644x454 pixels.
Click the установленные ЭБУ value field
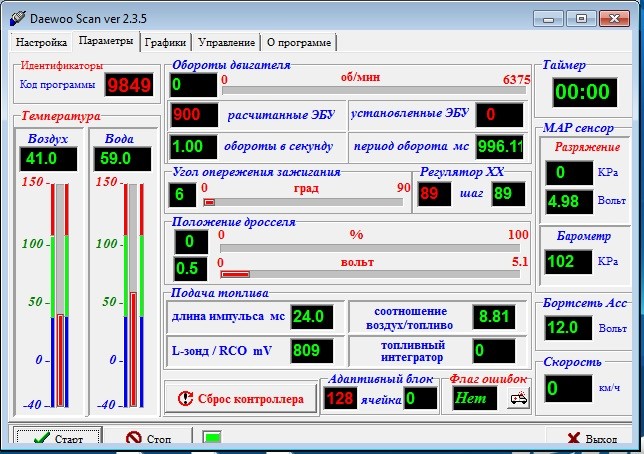500,115
